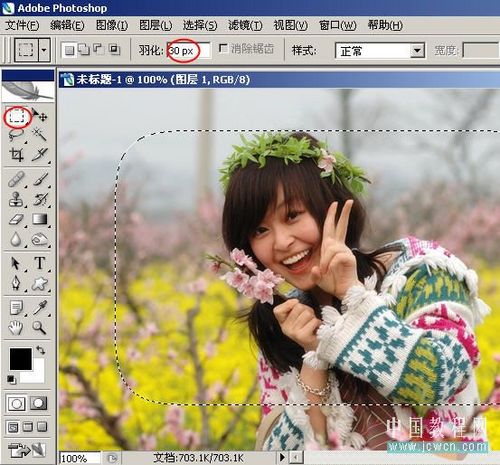Click the width (宽度) input field
This screenshot has height=465, width=500.
tap(481, 51)
